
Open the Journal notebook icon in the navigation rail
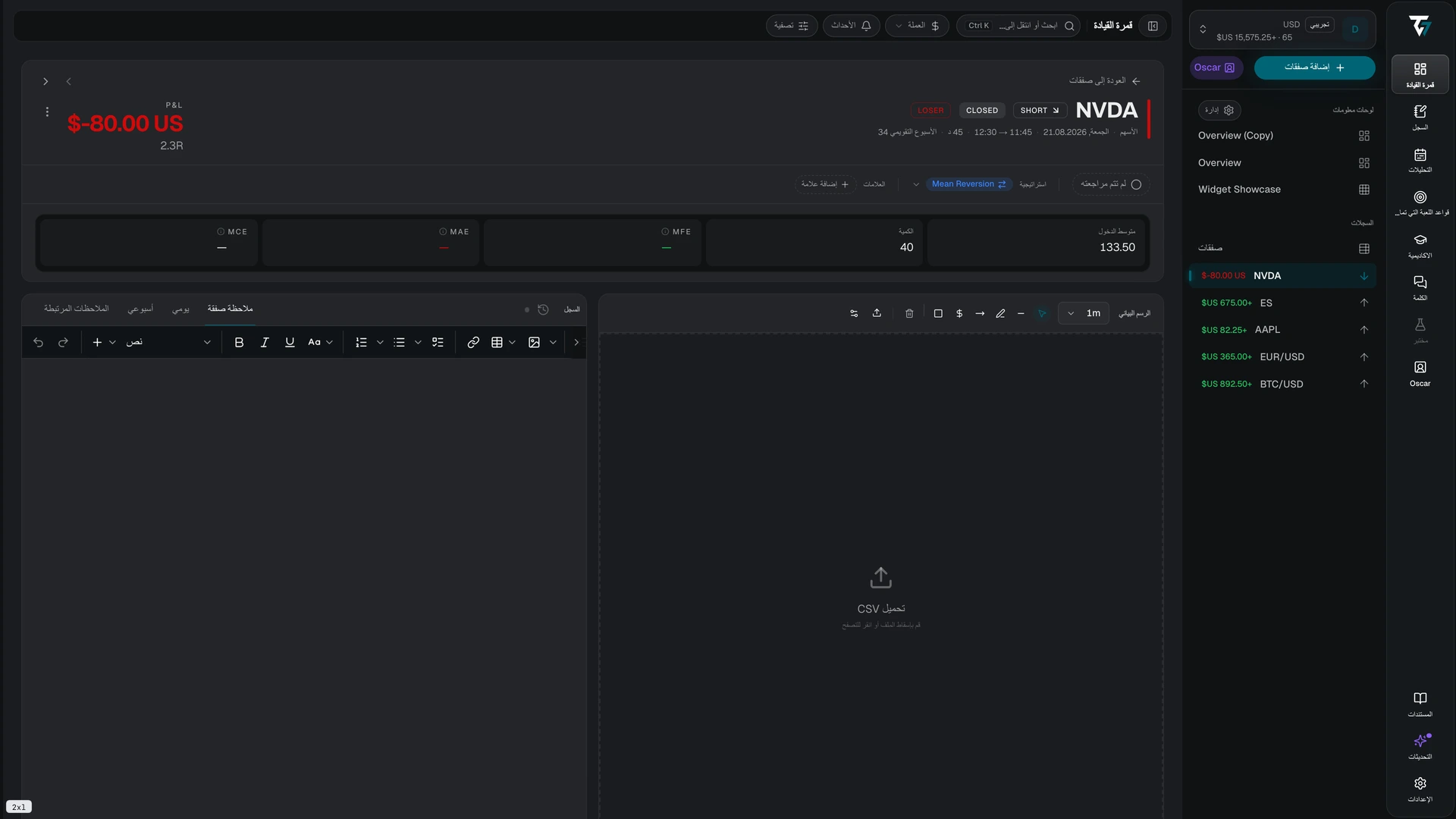click(1420, 117)
